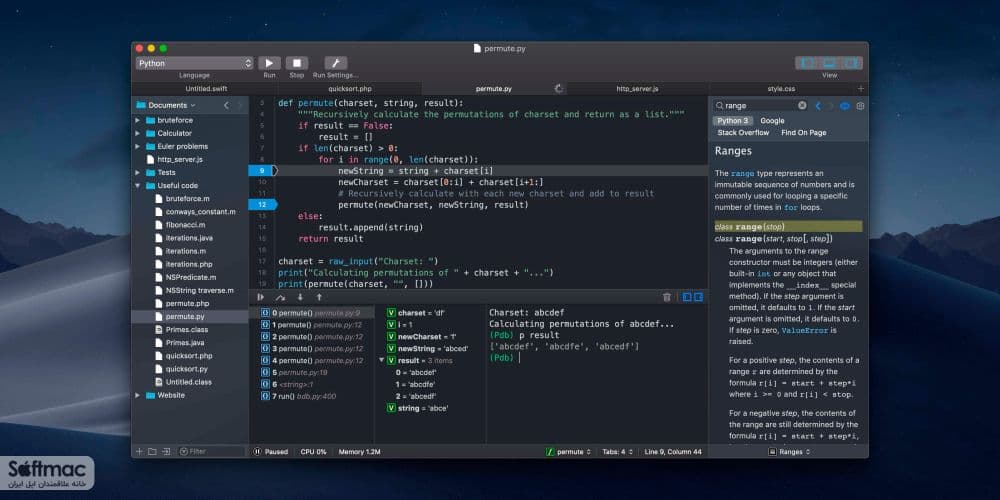1000x500 pixels.
Task: Switch to the Untitled.swift tab
Action: (205, 89)
